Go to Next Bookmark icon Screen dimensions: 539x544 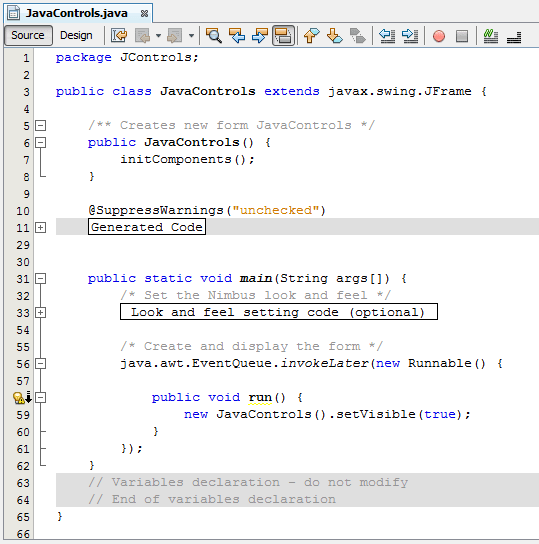point(334,35)
